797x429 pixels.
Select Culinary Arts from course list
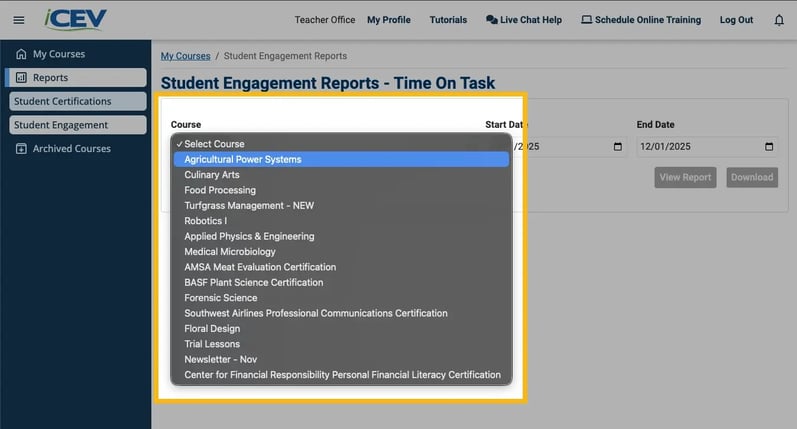coord(341,174)
